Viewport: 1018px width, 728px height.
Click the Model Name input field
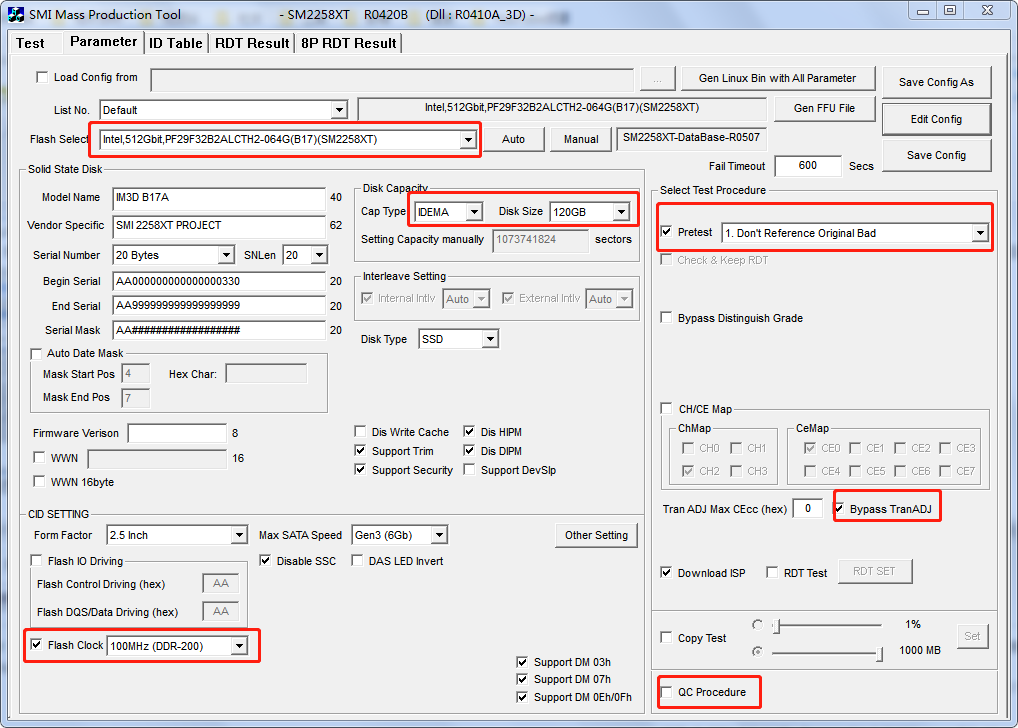click(219, 197)
